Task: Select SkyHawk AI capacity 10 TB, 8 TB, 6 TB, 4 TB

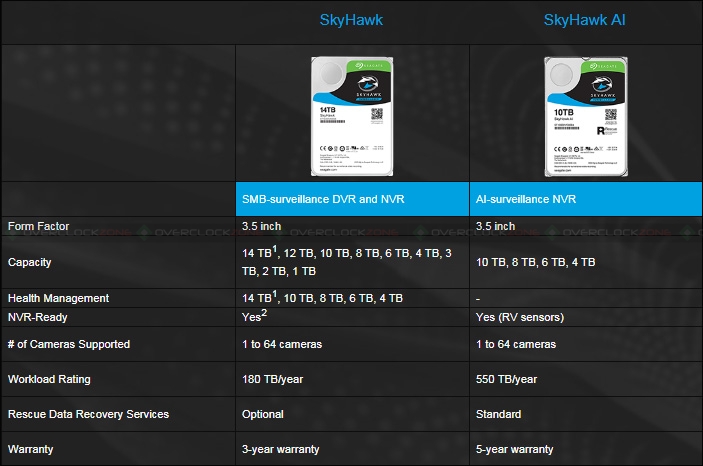Action: tap(535, 262)
